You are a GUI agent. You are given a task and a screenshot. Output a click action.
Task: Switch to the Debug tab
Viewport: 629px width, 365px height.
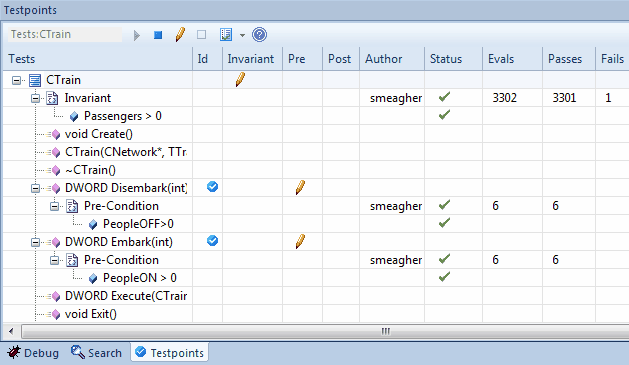33,353
